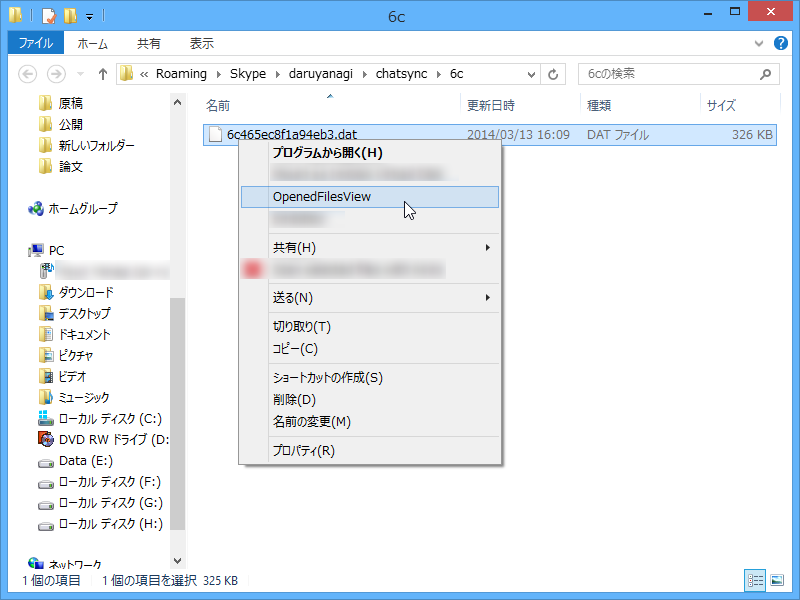800x600 pixels.
Task: Open OpenedFilesView from context menu
Action: tap(369, 197)
